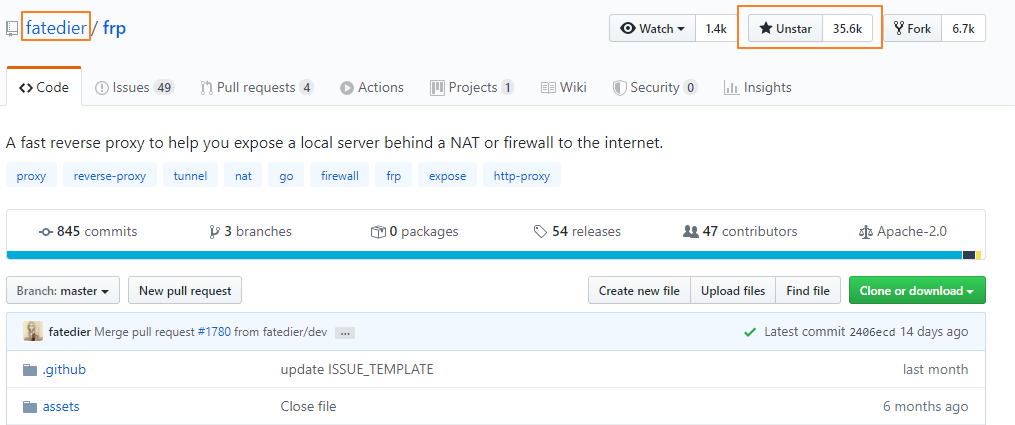Open the Branch: master selector
Image resolution: width=1015 pixels, height=425 pixels.
coord(63,291)
